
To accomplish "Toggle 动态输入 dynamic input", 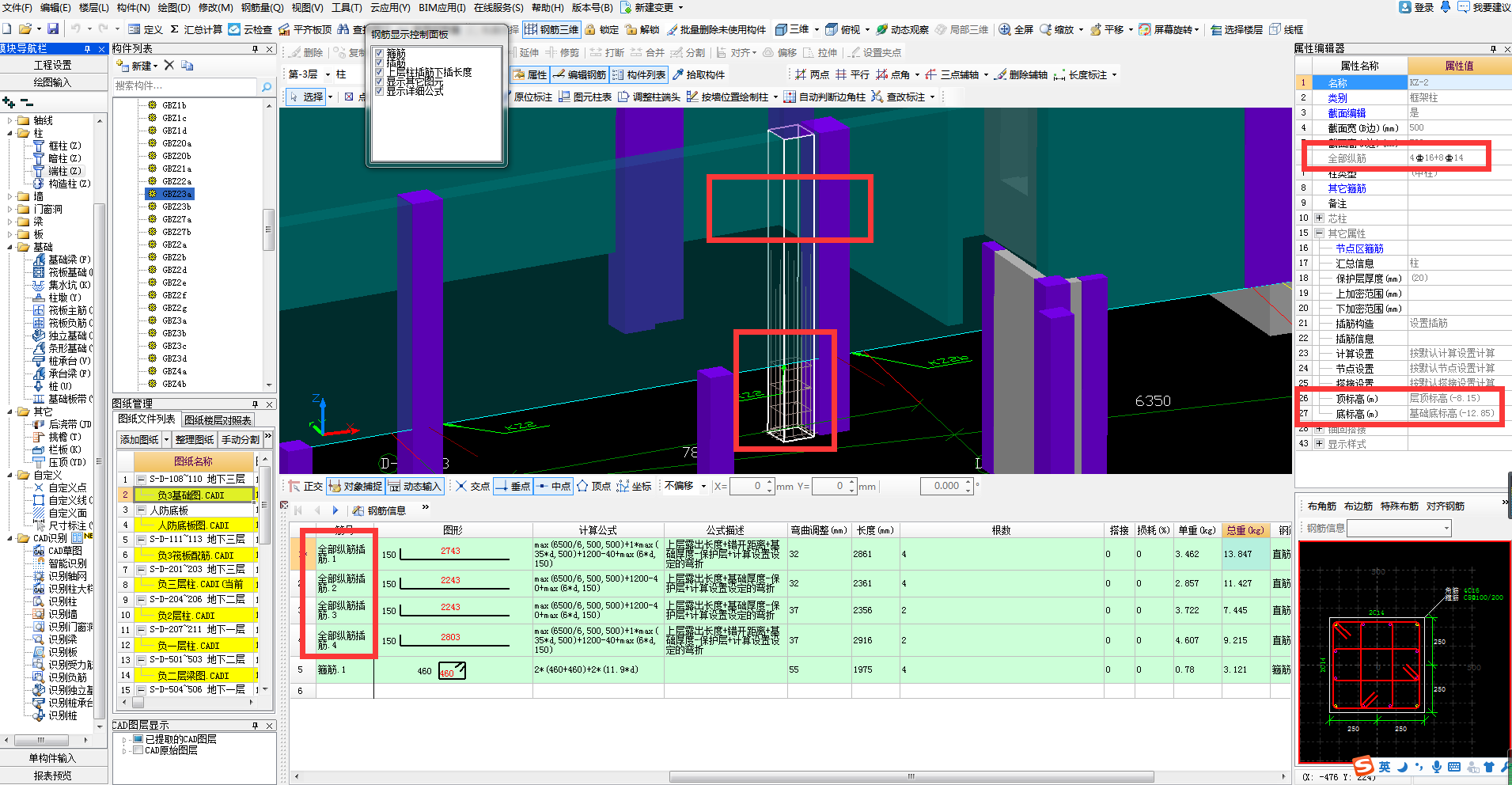I will tap(415, 486).
